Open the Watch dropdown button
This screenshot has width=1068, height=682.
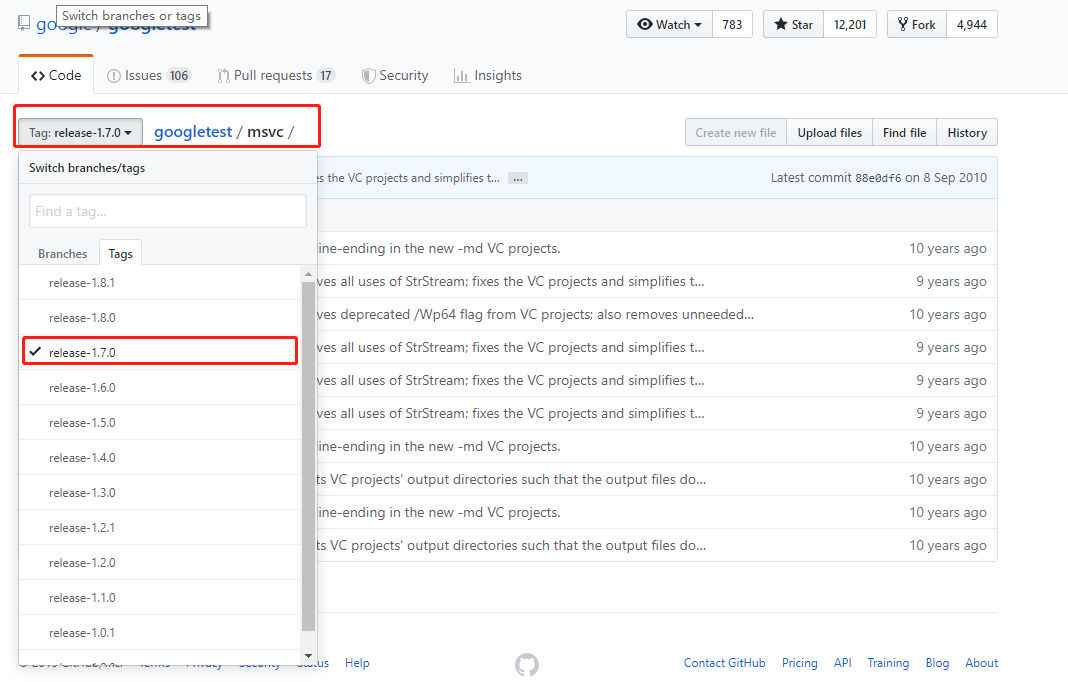(x=670, y=25)
